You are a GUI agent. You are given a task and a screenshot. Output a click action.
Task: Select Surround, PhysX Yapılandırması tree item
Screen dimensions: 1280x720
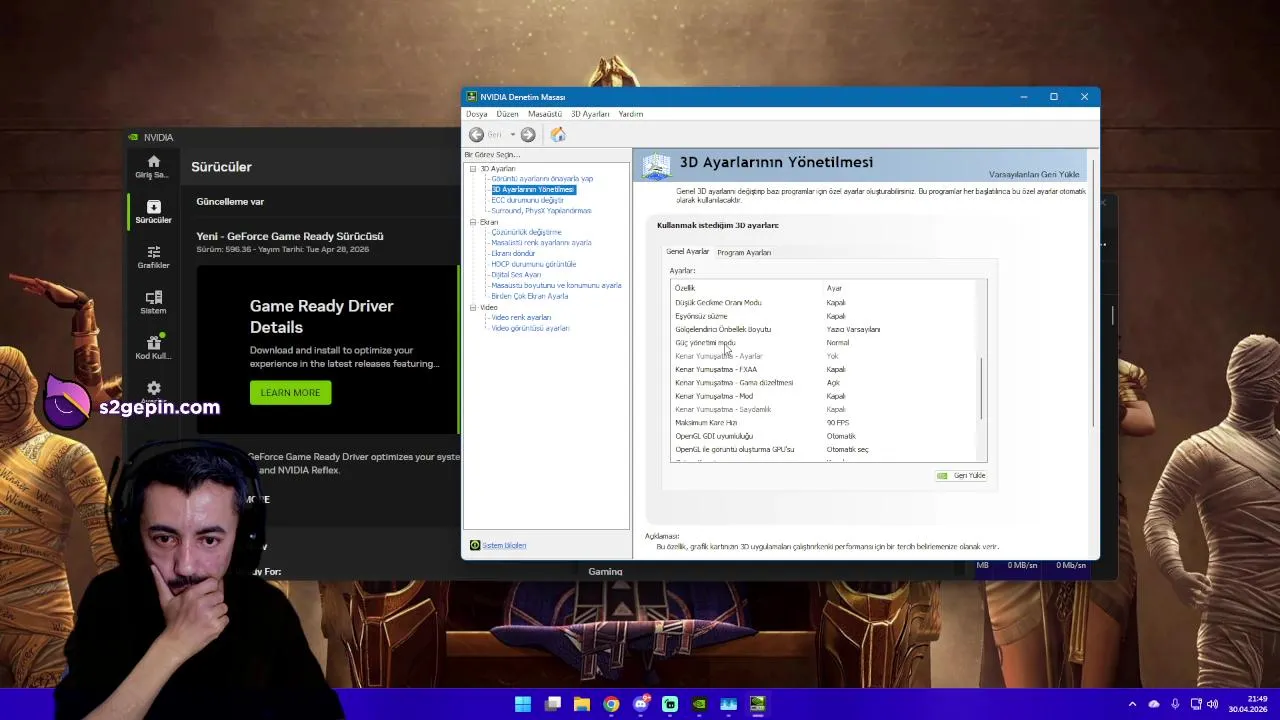(x=541, y=211)
